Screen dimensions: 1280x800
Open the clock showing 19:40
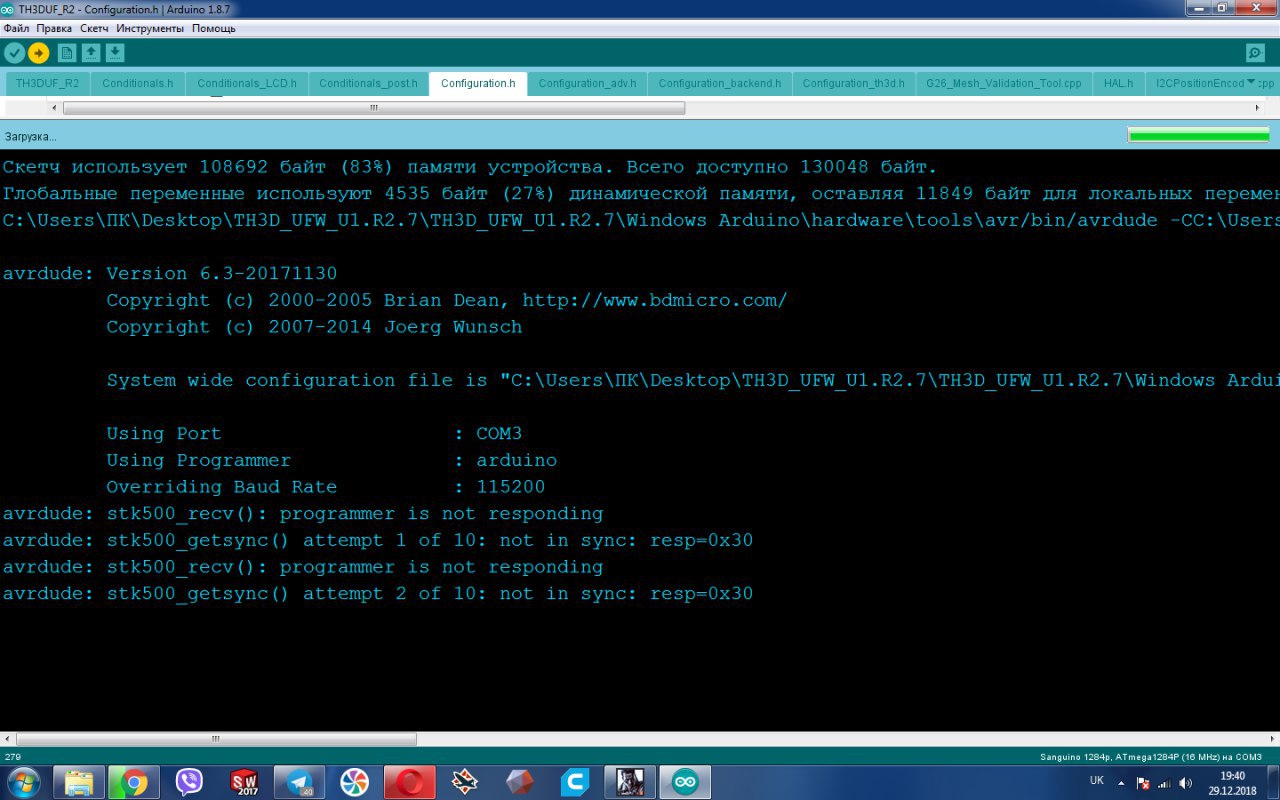coord(1232,782)
